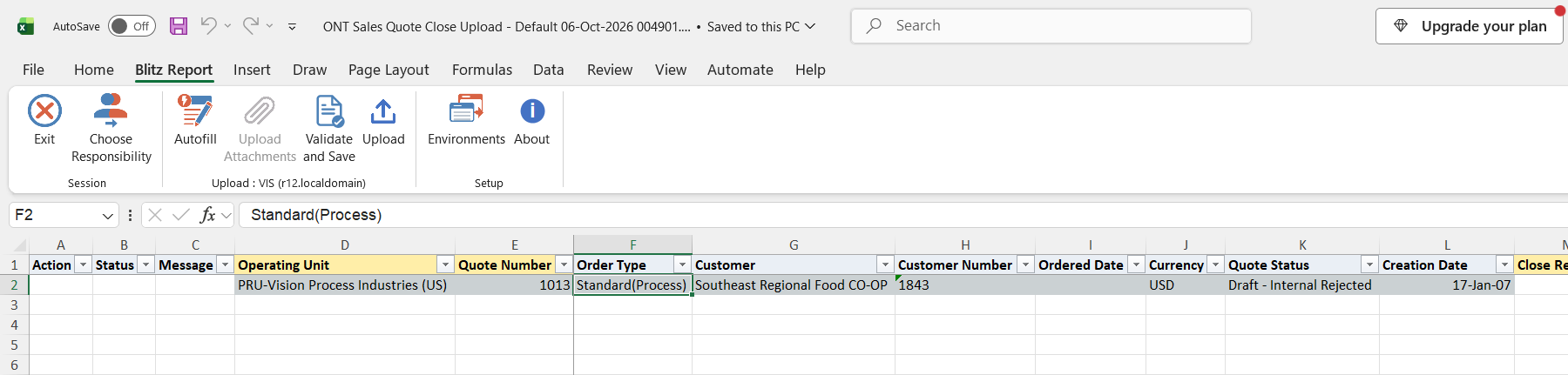
Task: Switch to the View tab
Action: [671, 70]
